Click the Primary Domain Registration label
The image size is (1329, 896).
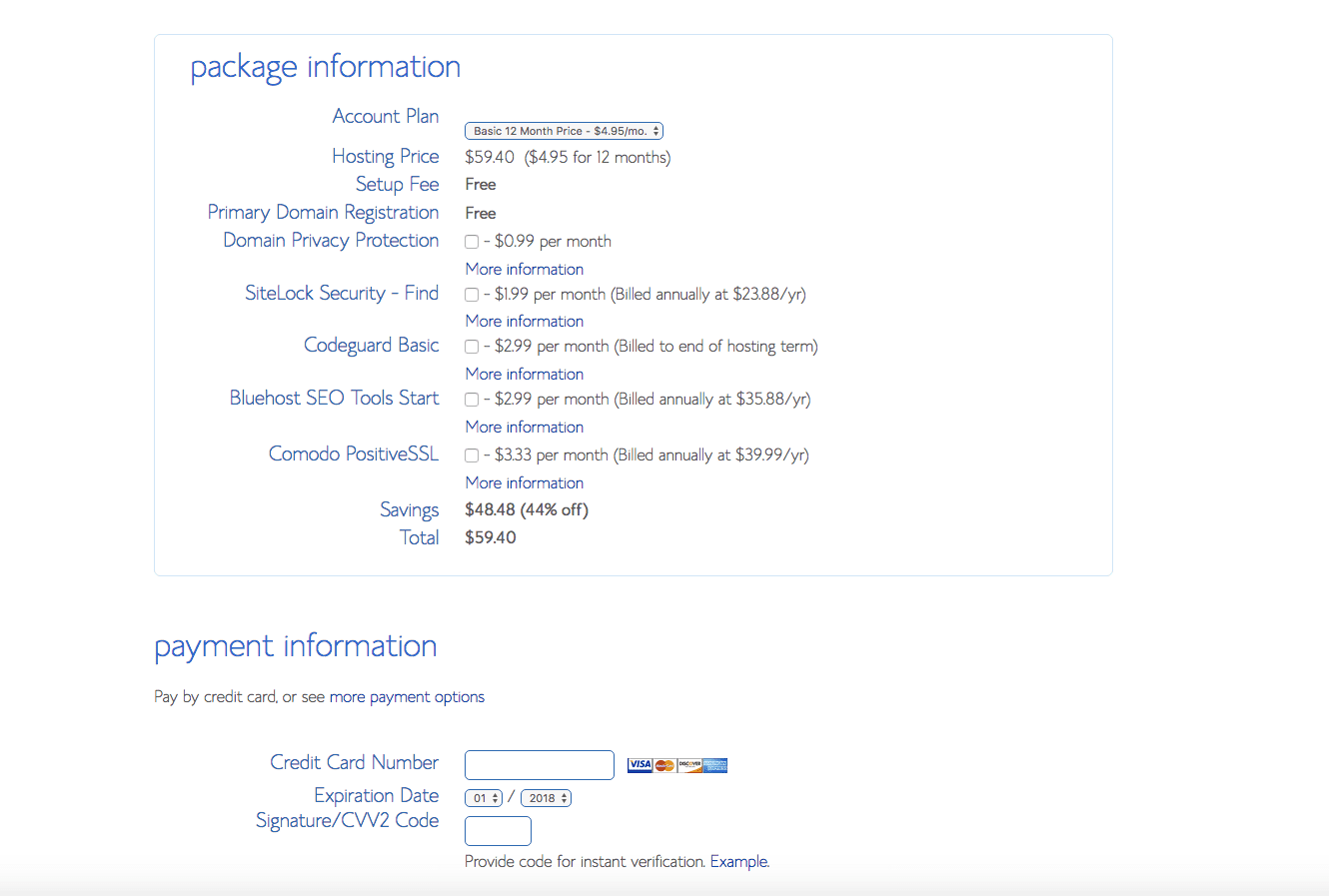click(323, 213)
